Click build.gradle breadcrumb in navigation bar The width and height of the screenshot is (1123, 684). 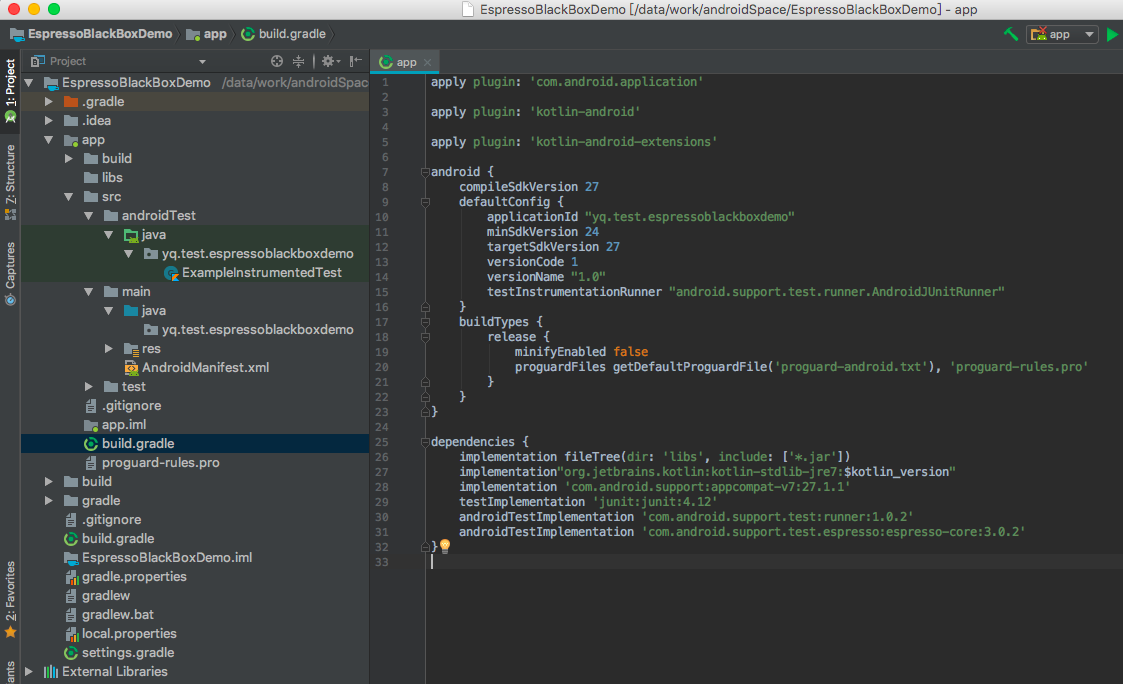(x=284, y=34)
